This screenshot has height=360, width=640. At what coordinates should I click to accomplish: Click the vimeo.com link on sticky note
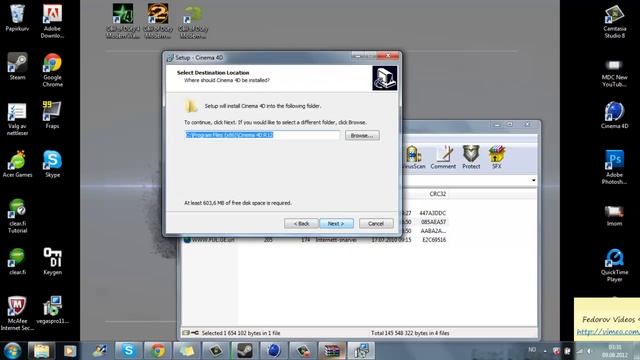click(608, 332)
